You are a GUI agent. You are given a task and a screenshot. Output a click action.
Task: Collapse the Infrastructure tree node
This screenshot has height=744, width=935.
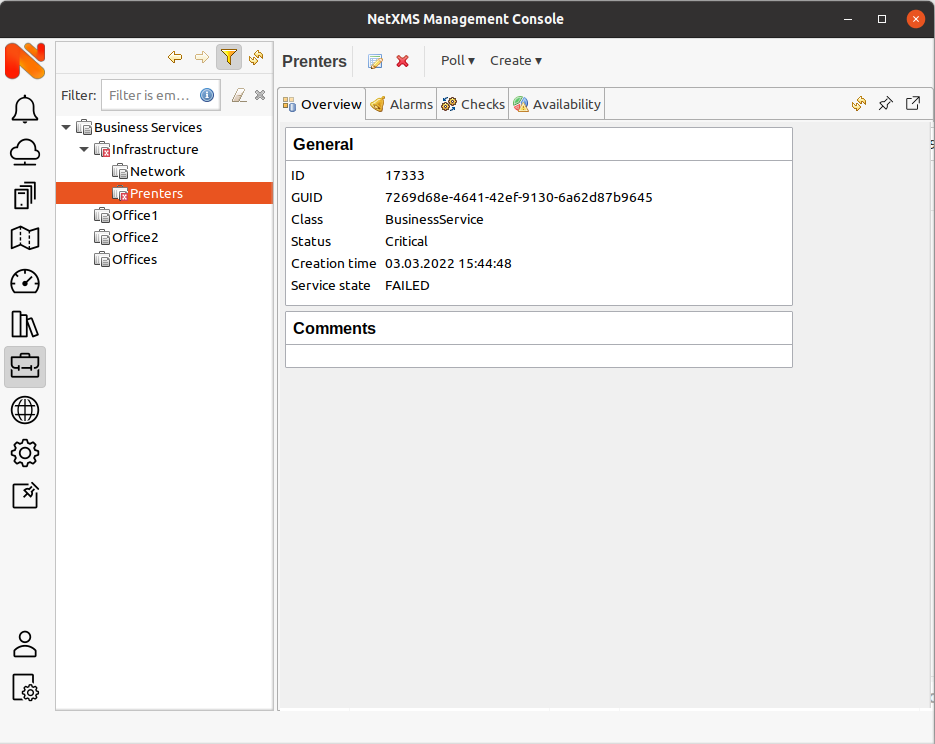coord(84,149)
